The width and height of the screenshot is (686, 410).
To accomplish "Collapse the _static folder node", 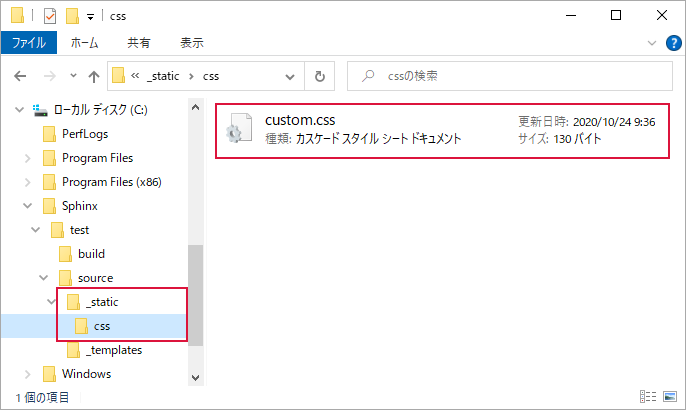I will [51, 302].
